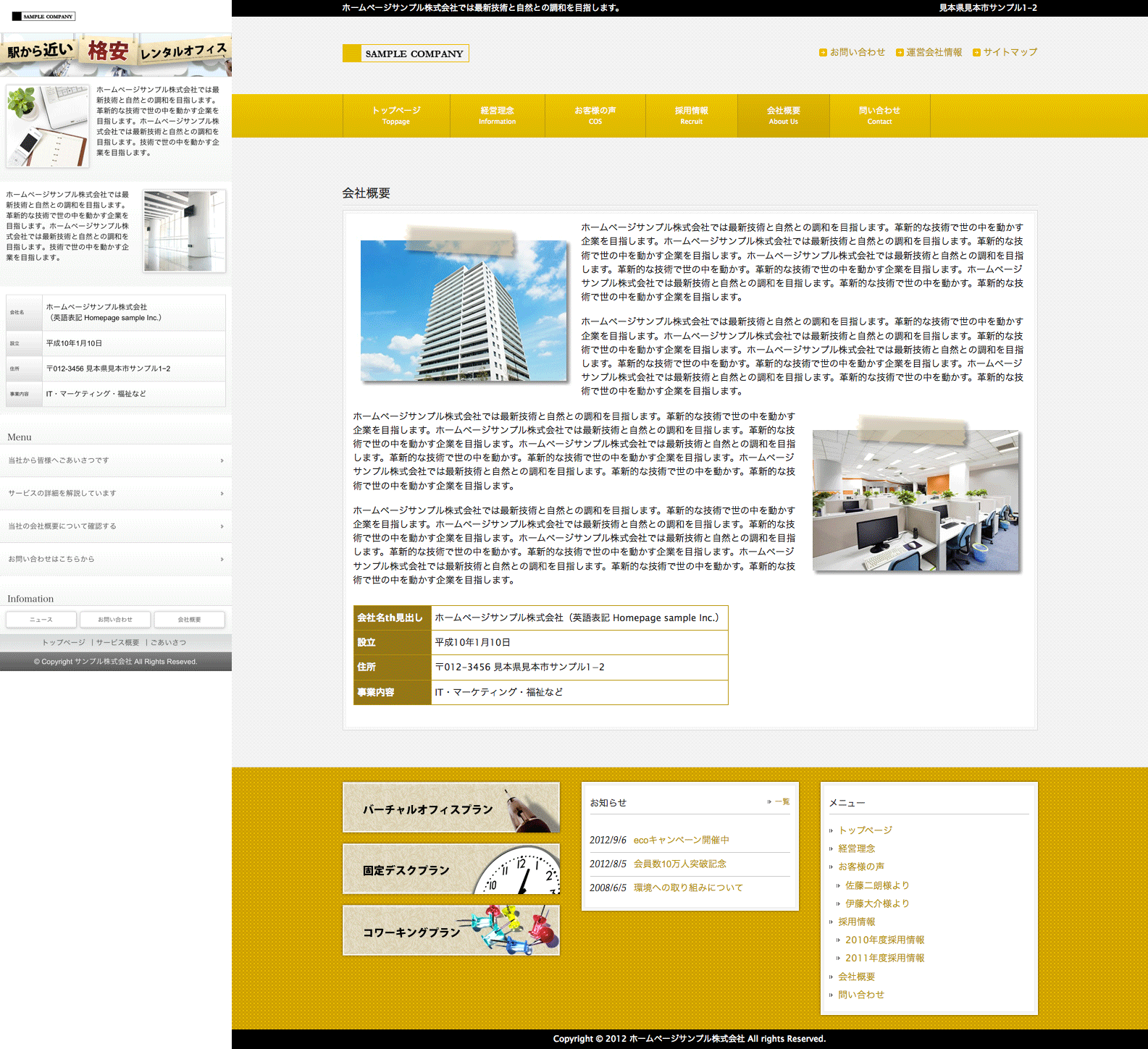The image size is (1148, 1049).
Task: Open お問い合わせはこちらから sidebar menu item
Action: (x=116, y=560)
